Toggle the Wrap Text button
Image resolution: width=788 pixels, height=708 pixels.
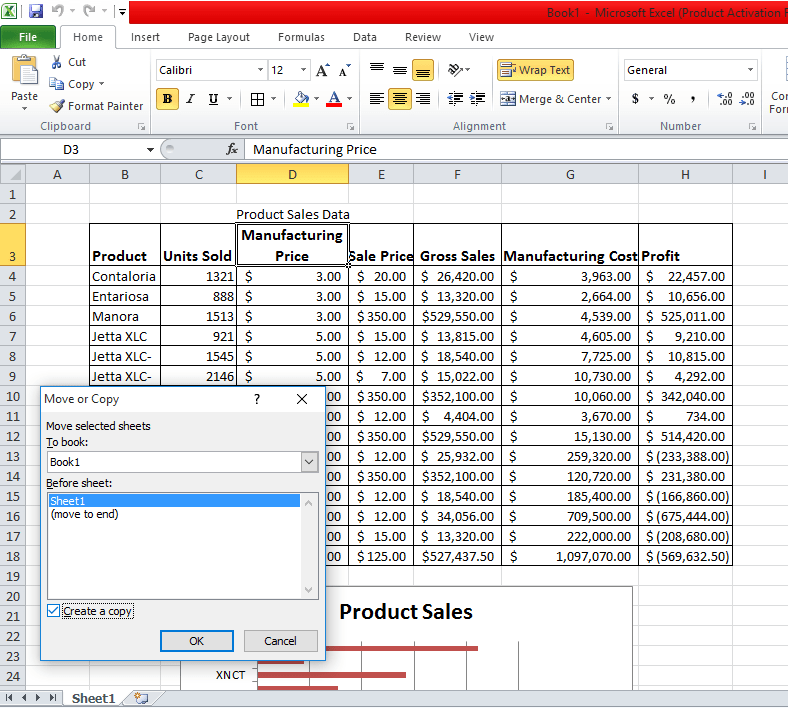click(x=535, y=70)
